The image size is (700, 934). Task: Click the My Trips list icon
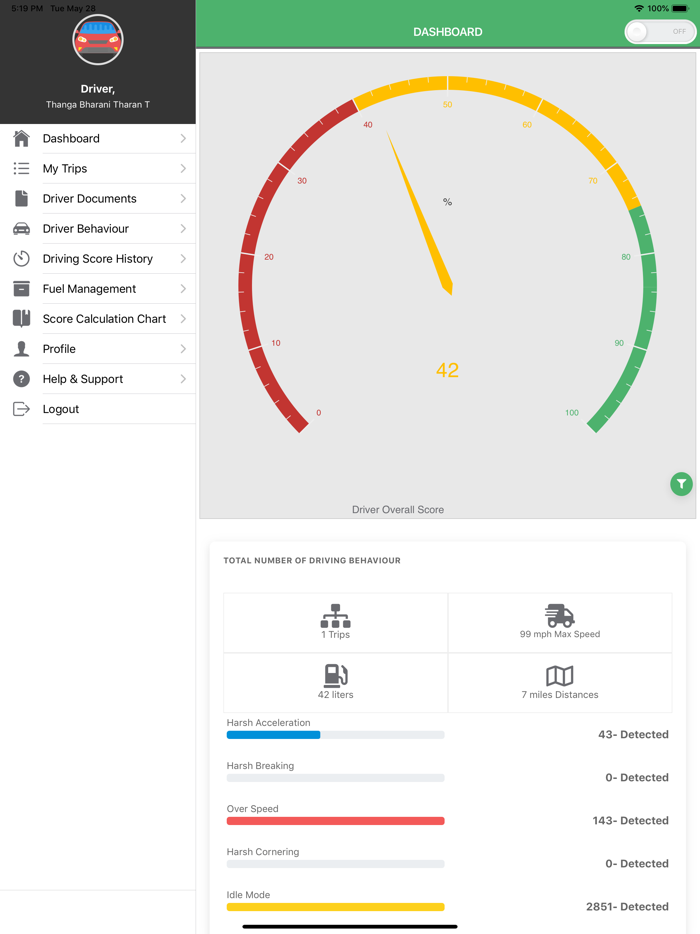(21, 169)
